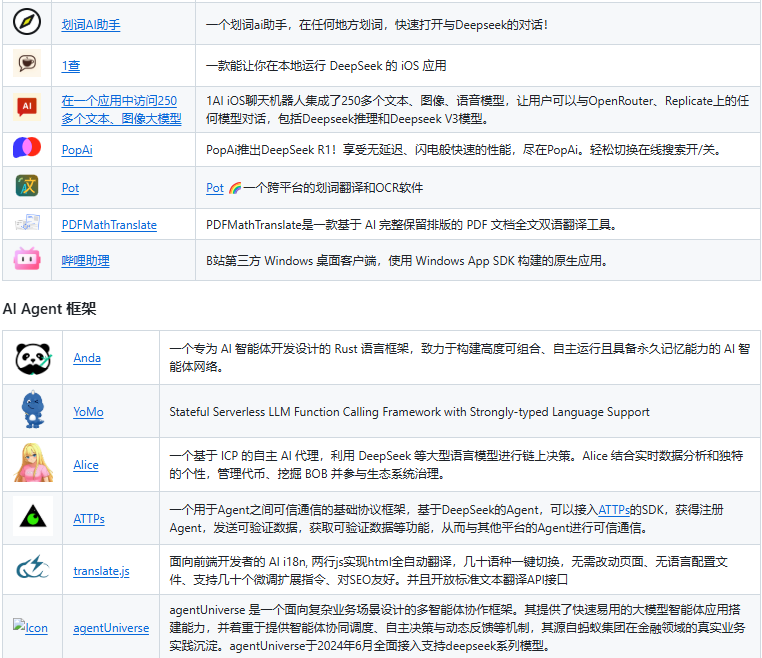
Task: Click the PDFMathTranslate logo icon
Action: 27,223
